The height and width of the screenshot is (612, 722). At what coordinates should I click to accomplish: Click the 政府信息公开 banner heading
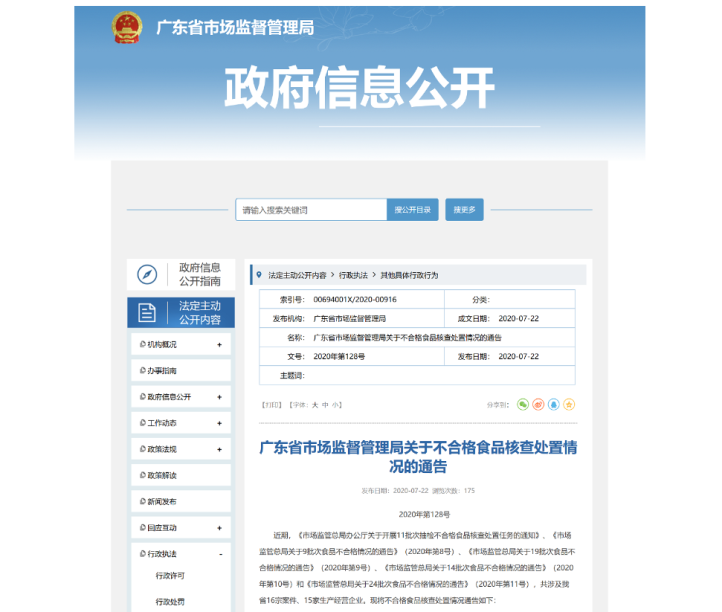359,87
